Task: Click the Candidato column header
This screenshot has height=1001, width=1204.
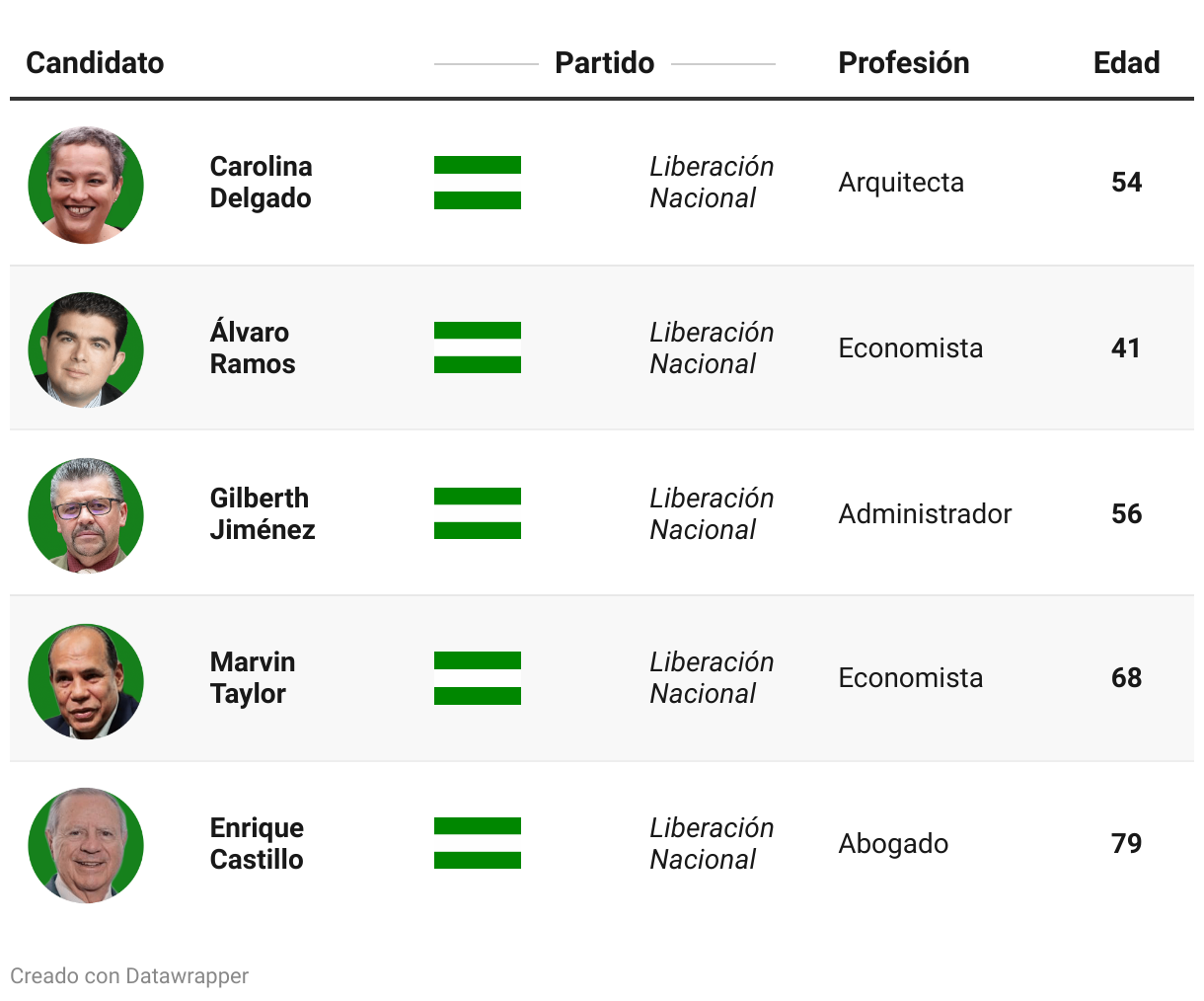Action: pyautogui.click(x=95, y=63)
